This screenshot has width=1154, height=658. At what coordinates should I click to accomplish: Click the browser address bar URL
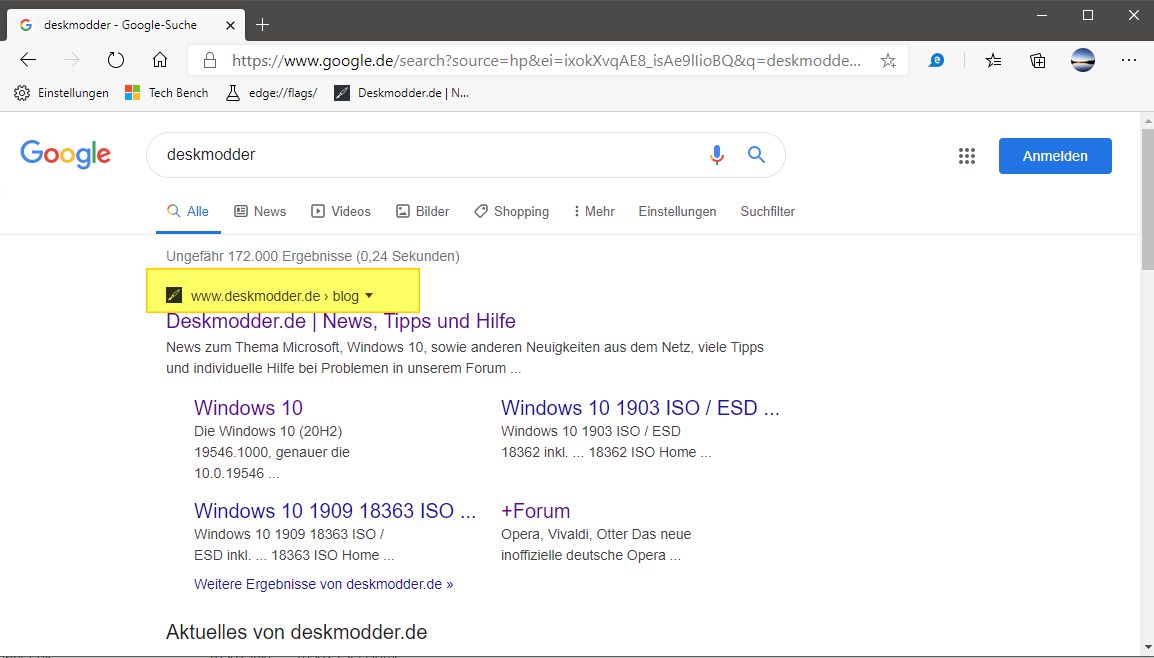pyautogui.click(x=546, y=60)
